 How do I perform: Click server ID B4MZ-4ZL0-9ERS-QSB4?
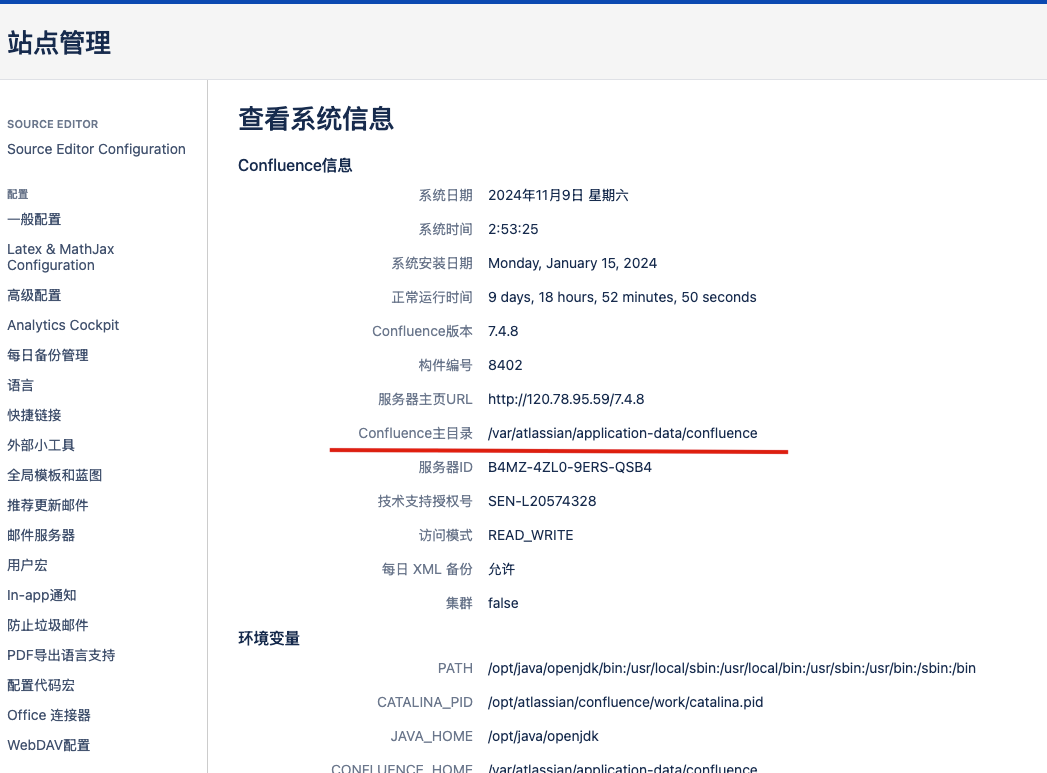point(570,468)
